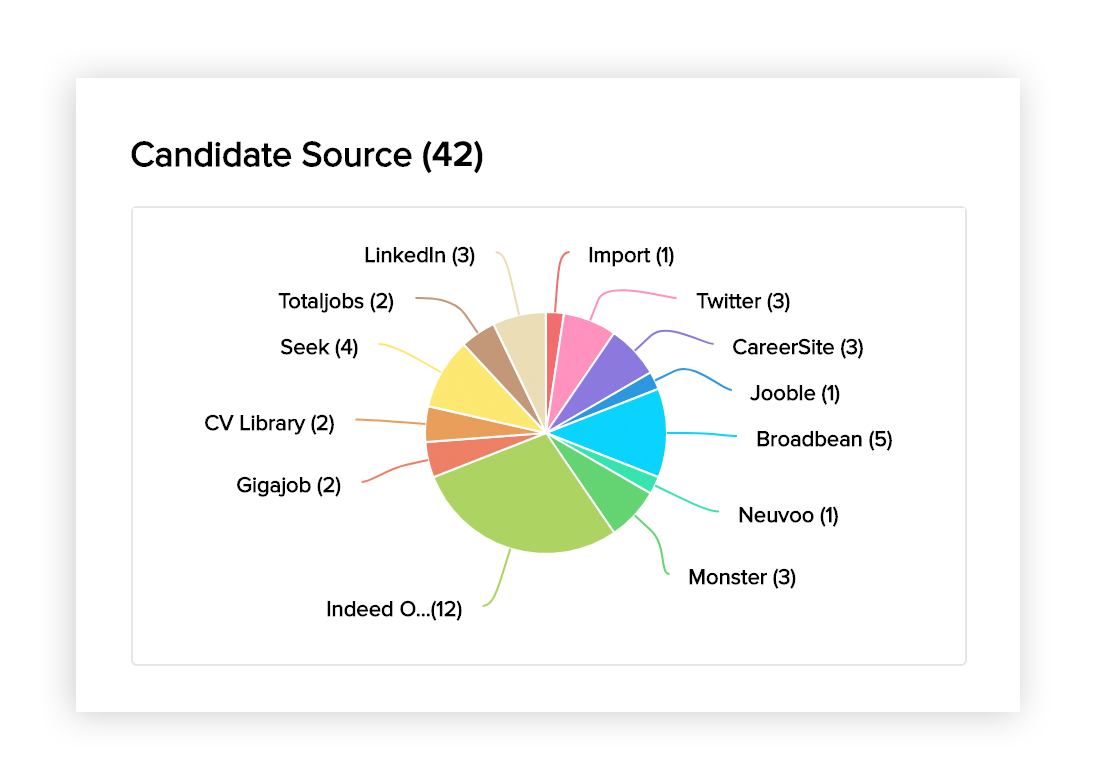The height and width of the screenshot is (783, 1093).
Task: Click the "Jooble (1)" chart label
Action: click(794, 393)
